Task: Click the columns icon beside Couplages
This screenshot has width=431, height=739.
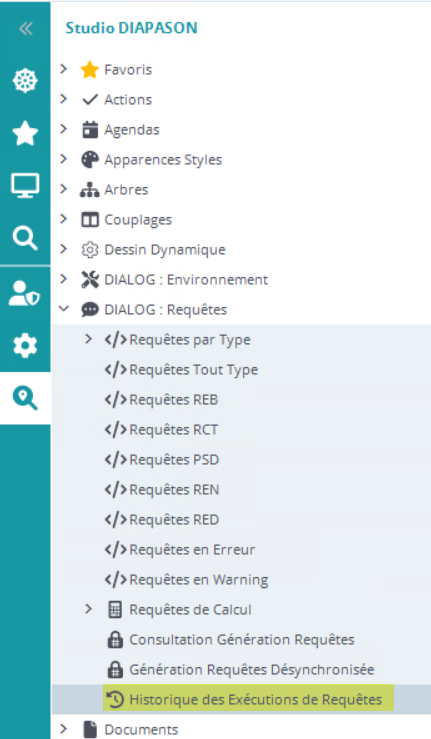Action: click(x=90, y=220)
